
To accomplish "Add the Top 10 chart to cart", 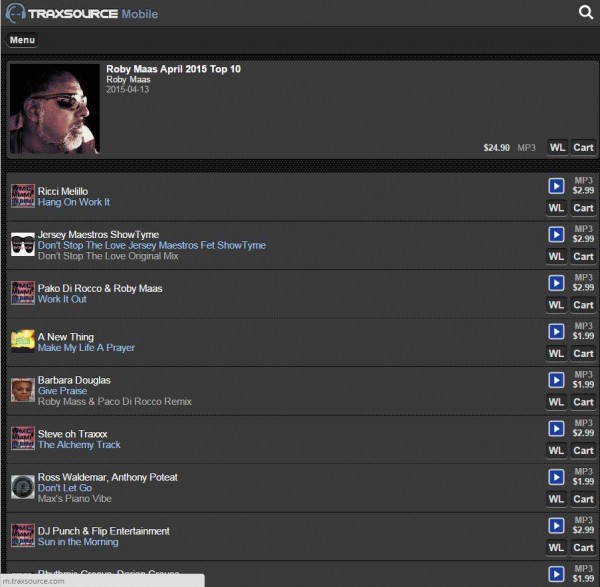I will (583, 148).
